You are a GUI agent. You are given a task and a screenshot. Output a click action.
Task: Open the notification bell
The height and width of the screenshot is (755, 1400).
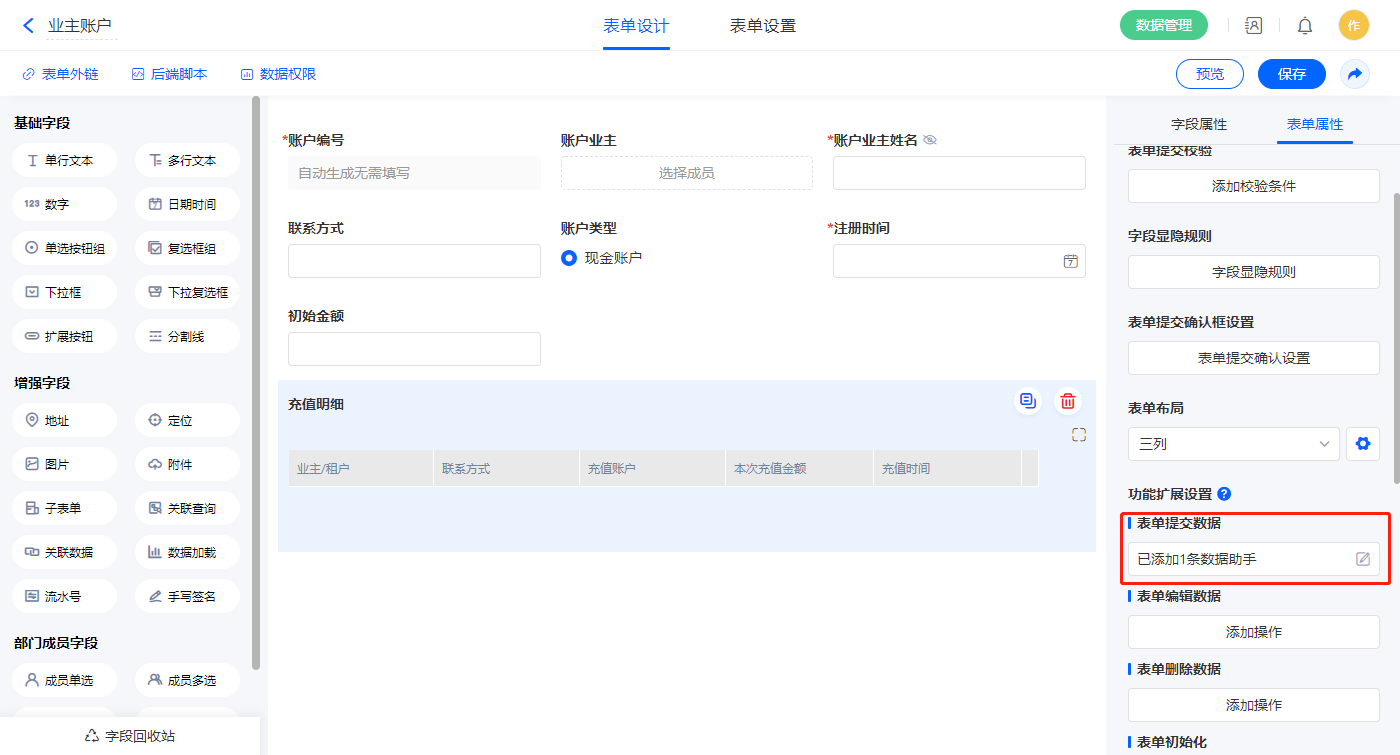pyautogui.click(x=1305, y=26)
